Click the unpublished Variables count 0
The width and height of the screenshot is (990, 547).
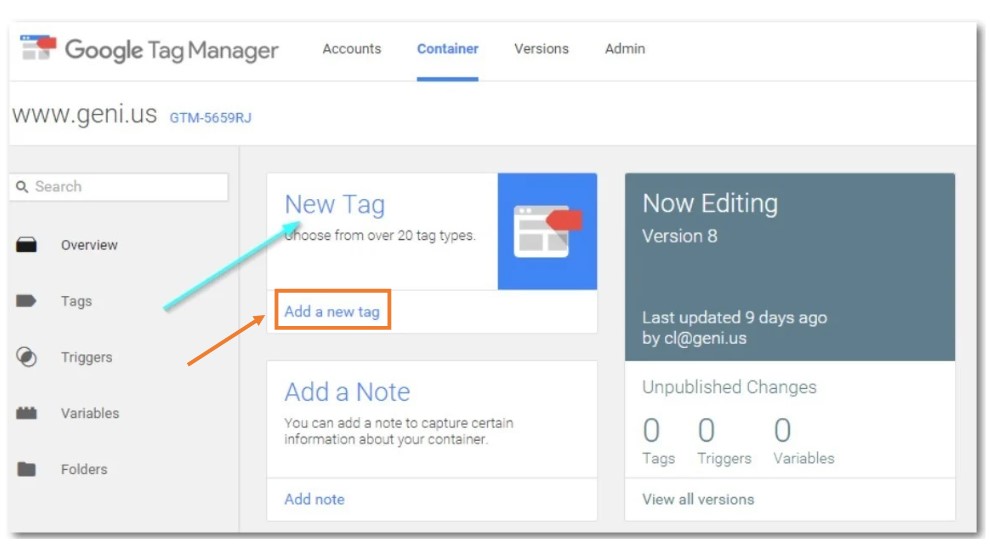click(782, 431)
